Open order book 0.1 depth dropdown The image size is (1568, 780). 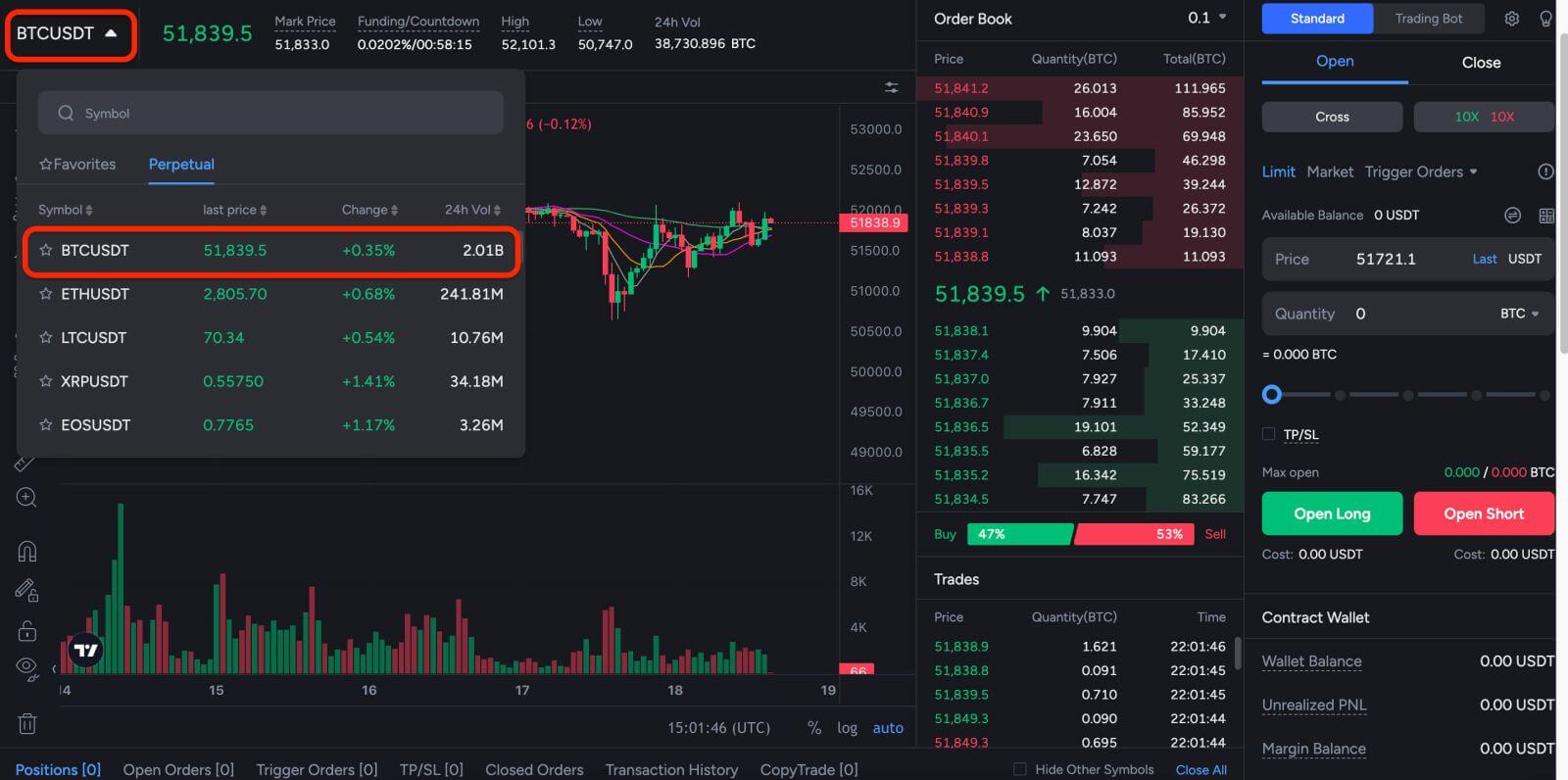pos(1207,18)
